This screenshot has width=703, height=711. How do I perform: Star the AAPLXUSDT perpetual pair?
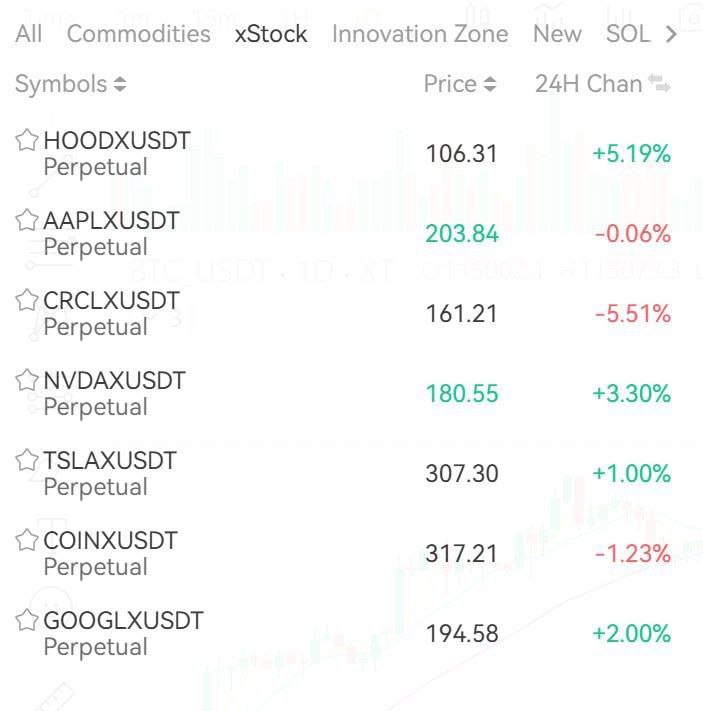click(x=27, y=220)
